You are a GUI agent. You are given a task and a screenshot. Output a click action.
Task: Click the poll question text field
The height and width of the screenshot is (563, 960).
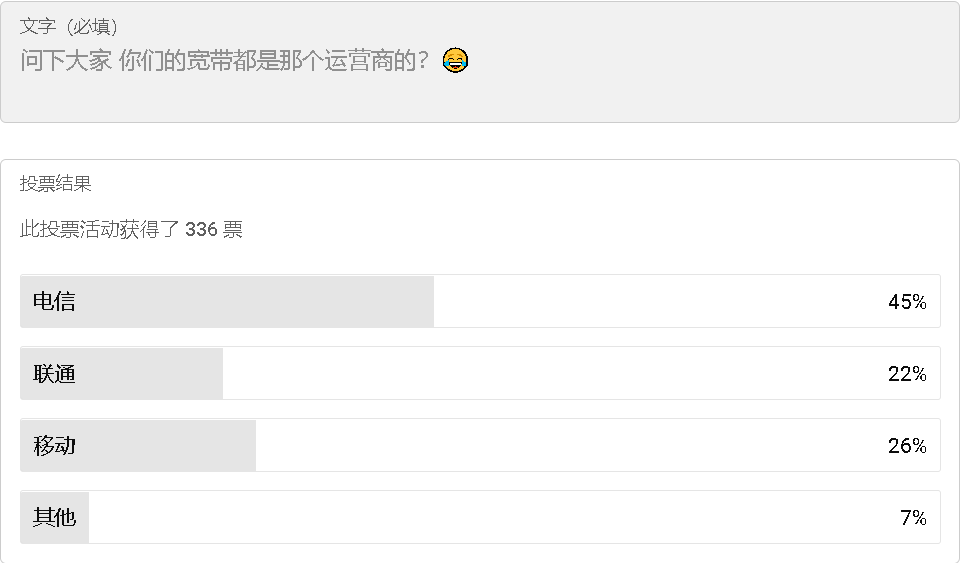[480, 62]
